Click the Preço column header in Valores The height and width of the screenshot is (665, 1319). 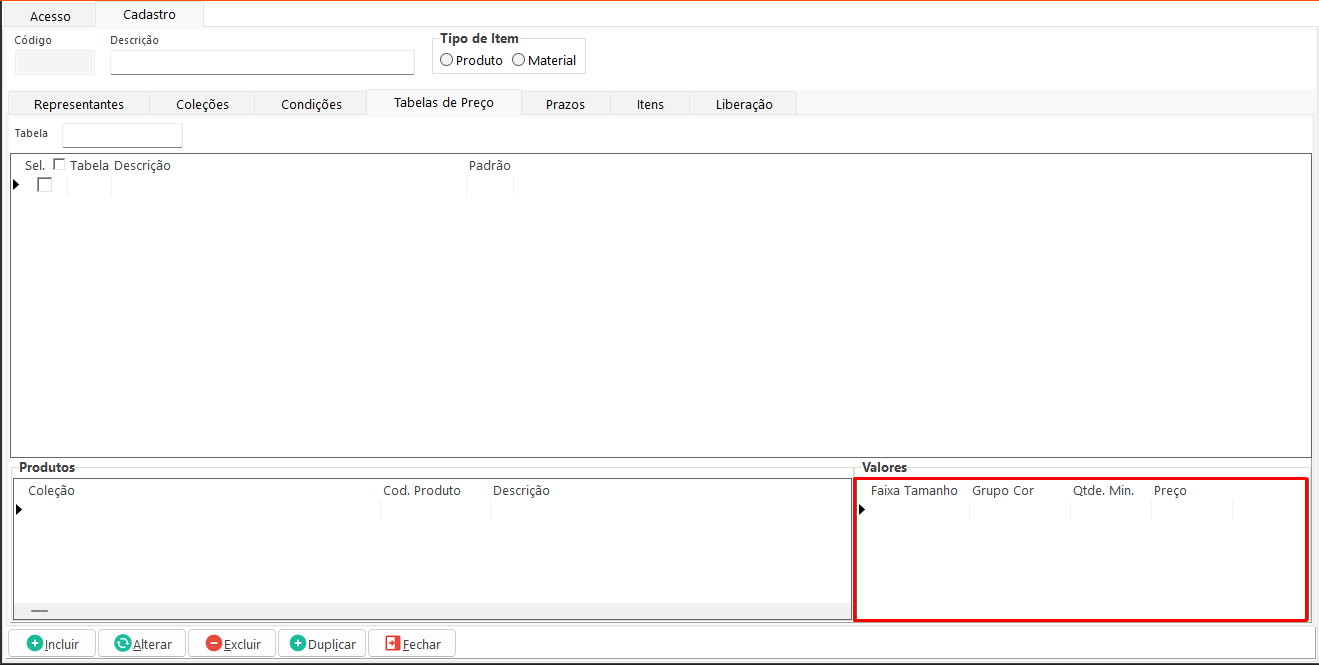click(1170, 491)
